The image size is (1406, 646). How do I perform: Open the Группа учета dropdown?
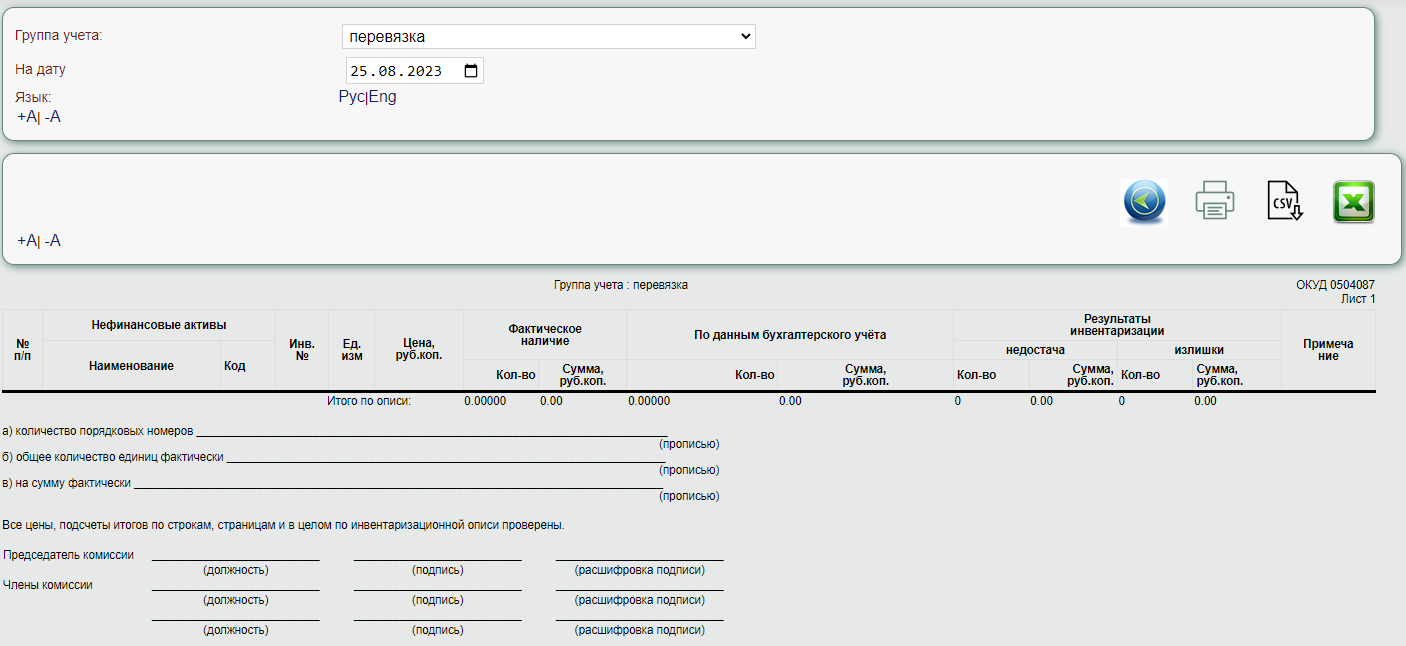point(548,37)
